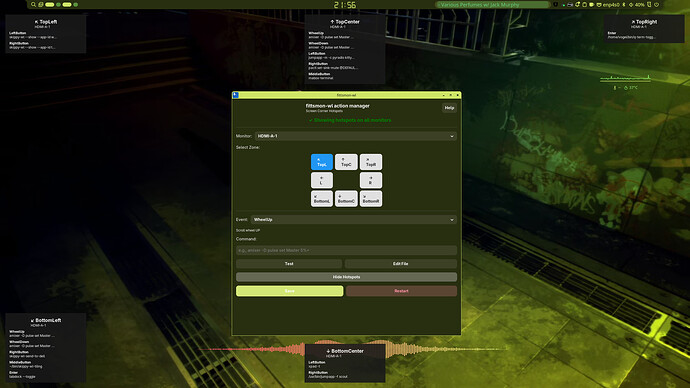Click the second yellow workspace pill in panel
Screen dimensions: 690x388
[67, 4]
